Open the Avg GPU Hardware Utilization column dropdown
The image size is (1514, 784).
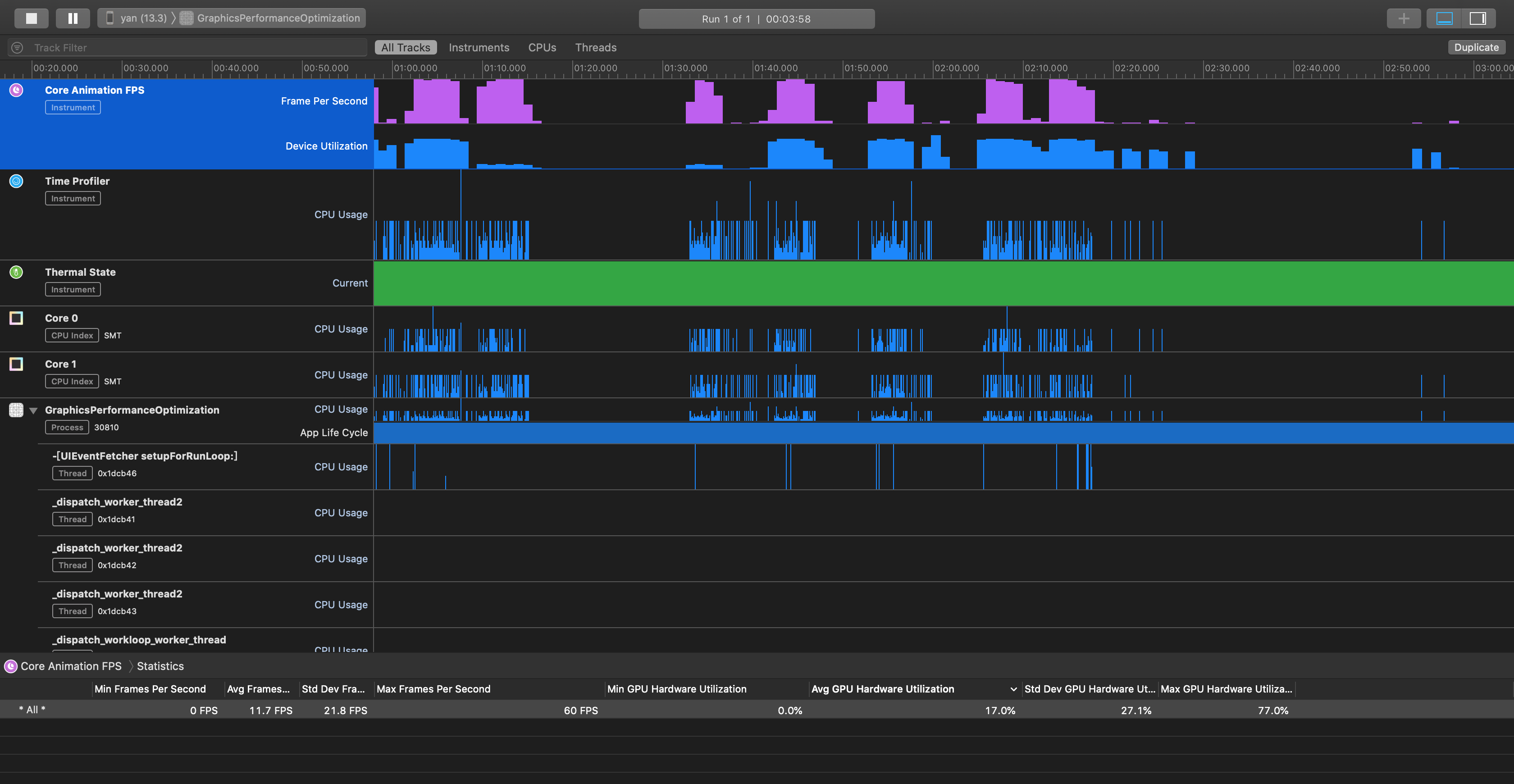1013,689
